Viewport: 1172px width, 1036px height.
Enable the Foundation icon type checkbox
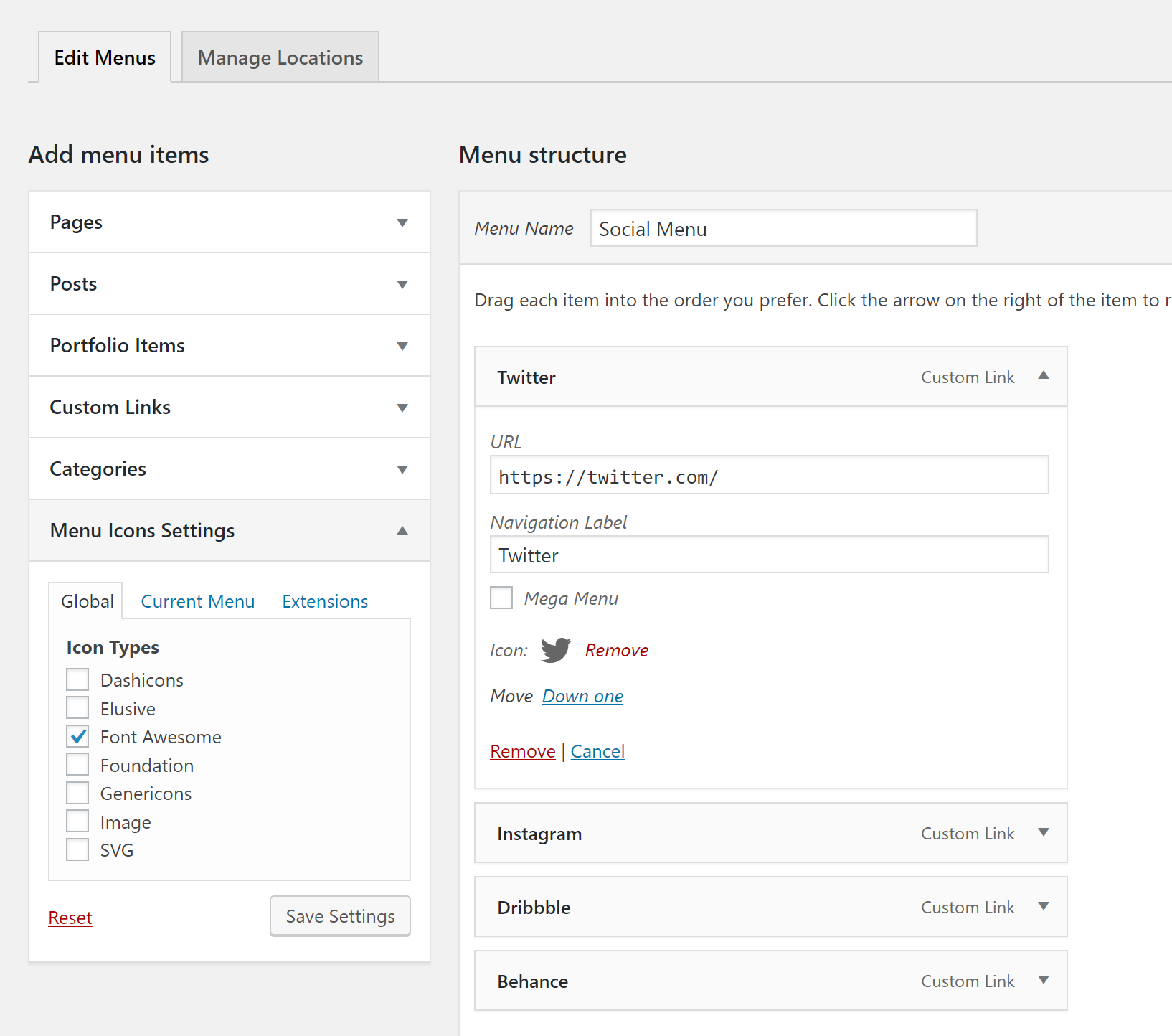point(77,765)
